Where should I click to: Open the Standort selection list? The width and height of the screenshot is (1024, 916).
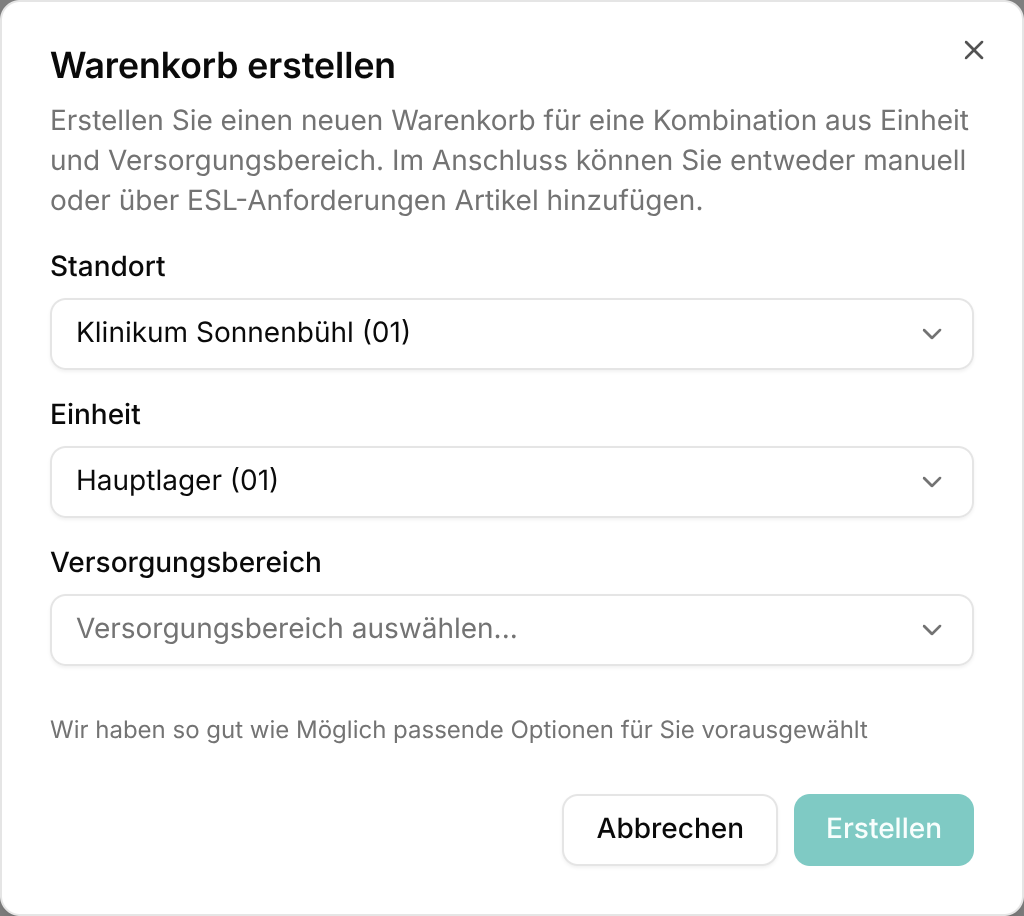pos(512,334)
